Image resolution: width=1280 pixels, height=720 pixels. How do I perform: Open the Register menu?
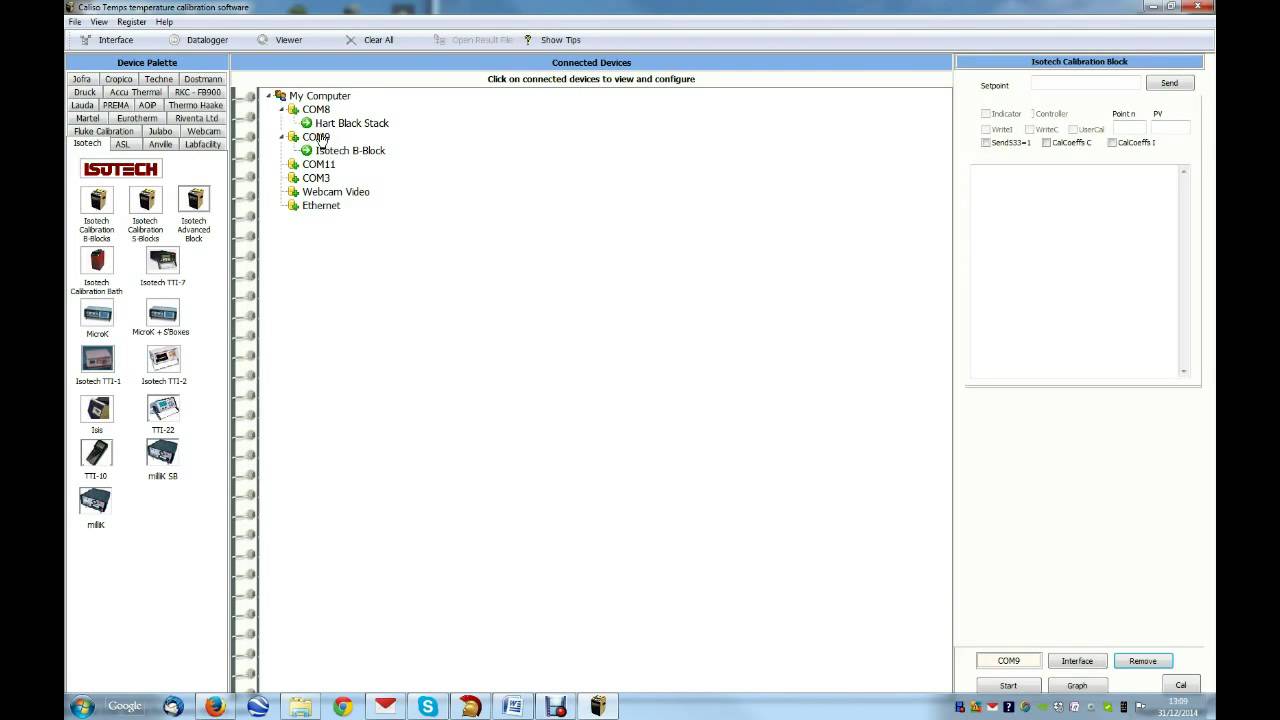(131, 22)
